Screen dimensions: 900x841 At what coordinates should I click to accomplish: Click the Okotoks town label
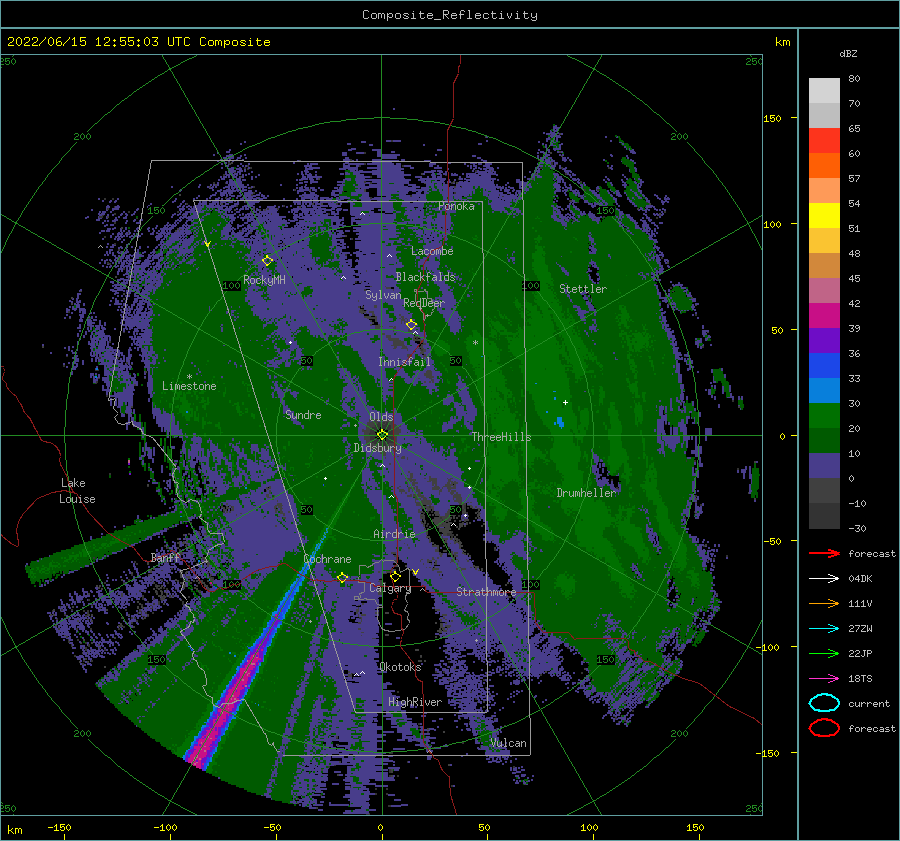[x=400, y=667]
